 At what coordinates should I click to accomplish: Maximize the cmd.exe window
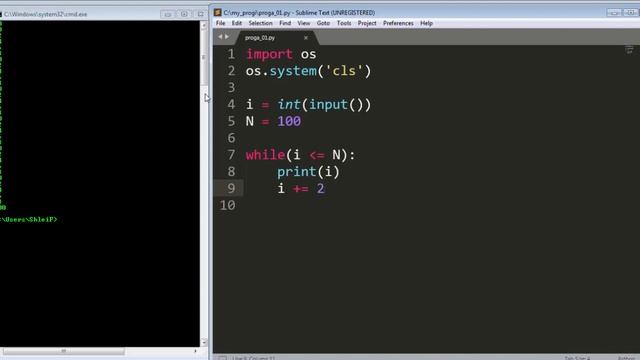tap(184, 14)
